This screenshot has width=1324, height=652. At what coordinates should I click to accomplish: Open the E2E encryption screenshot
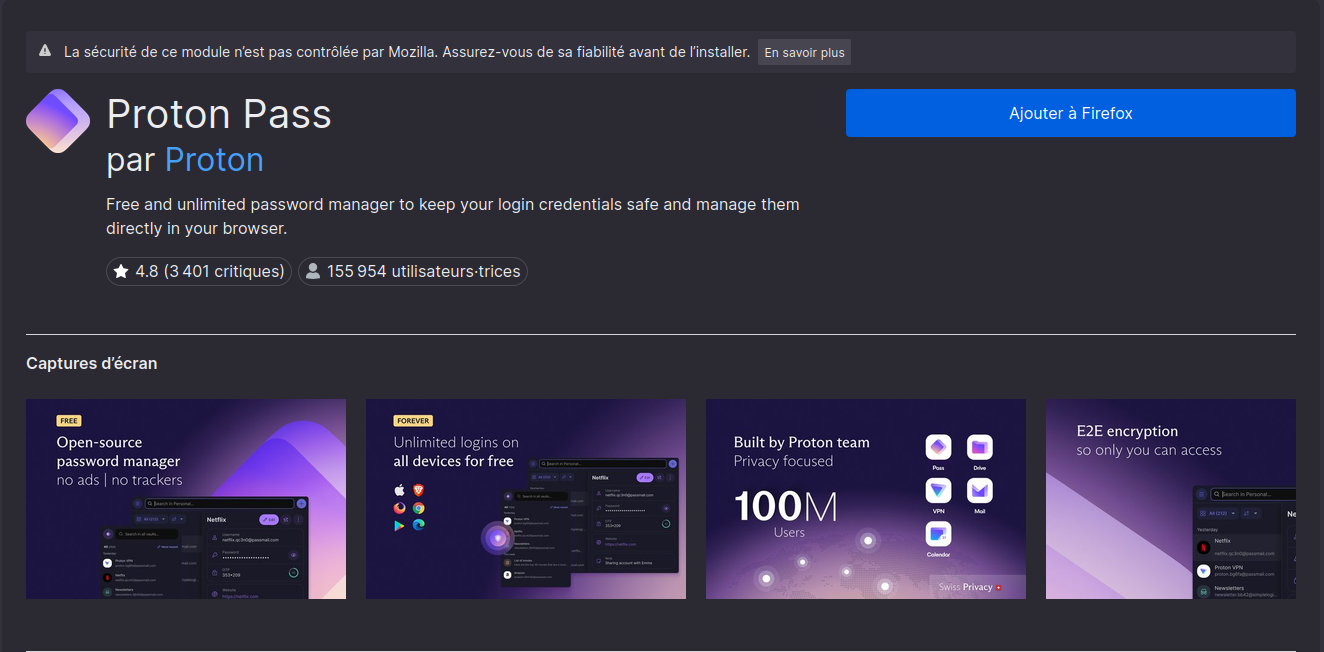[x=1171, y=499]
